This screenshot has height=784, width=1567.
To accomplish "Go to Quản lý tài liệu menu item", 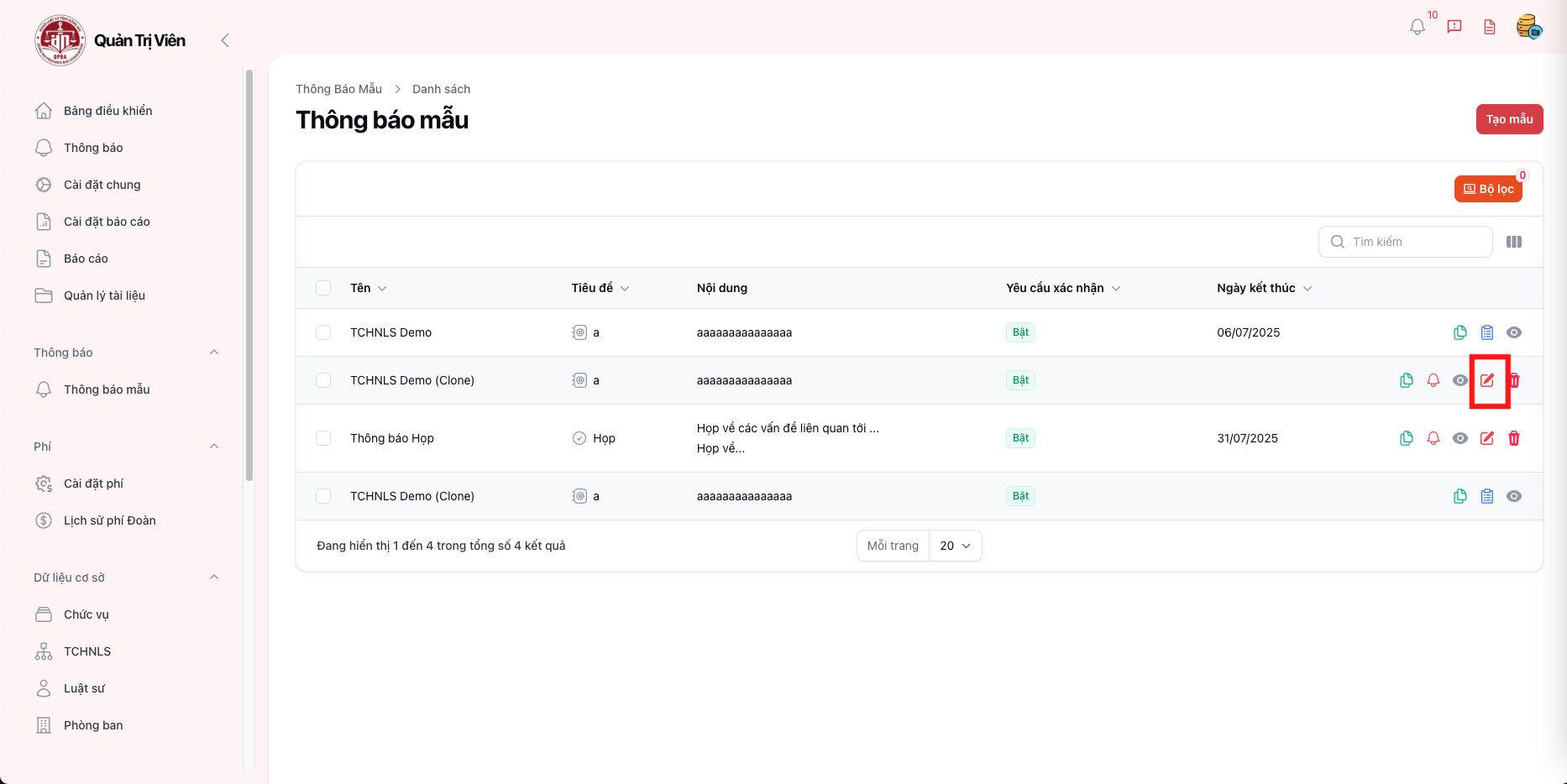I will tap(104, 295).
